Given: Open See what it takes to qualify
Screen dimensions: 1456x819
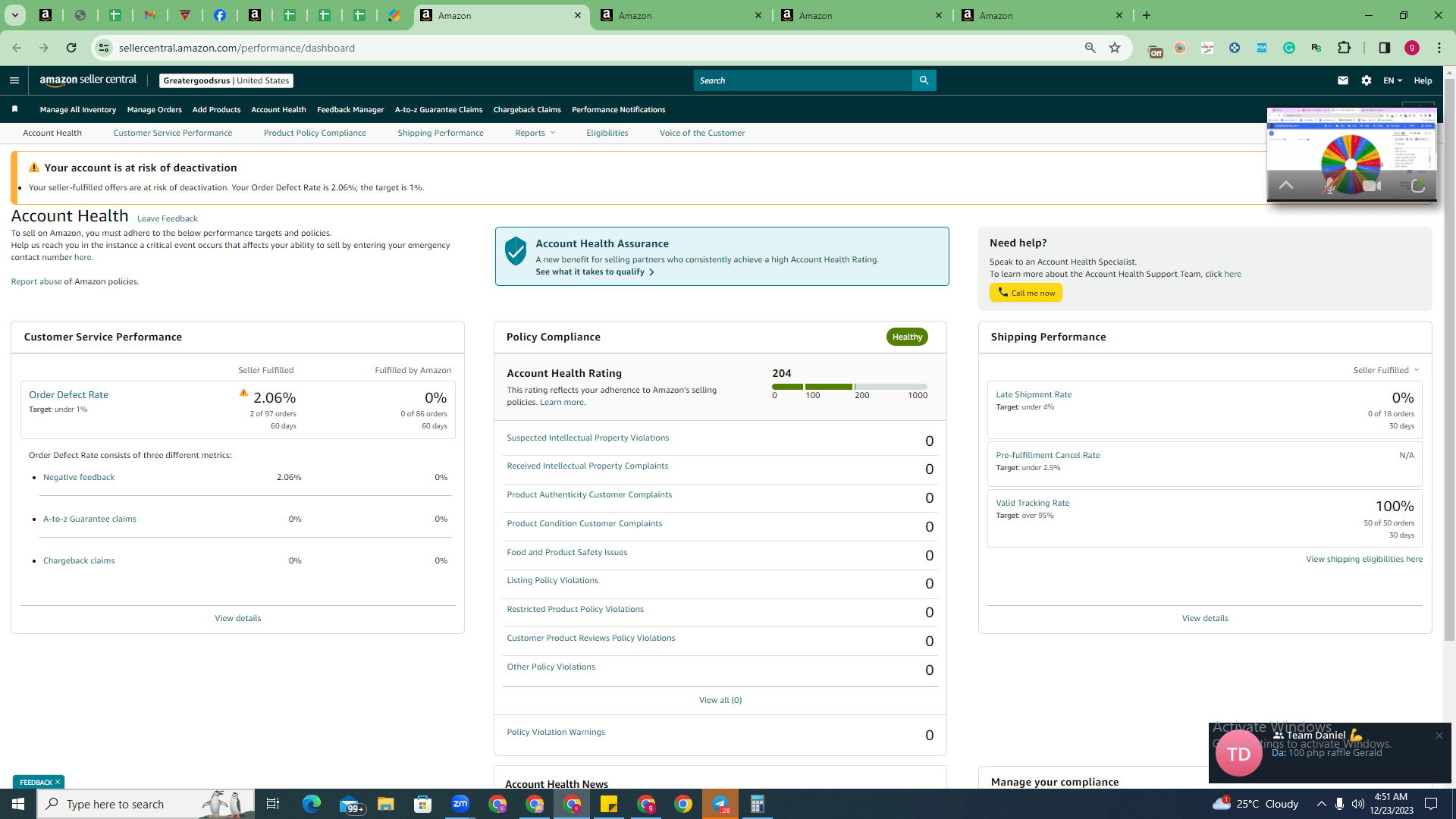Looking at the screenshot, I should click(x=595, y=271).
